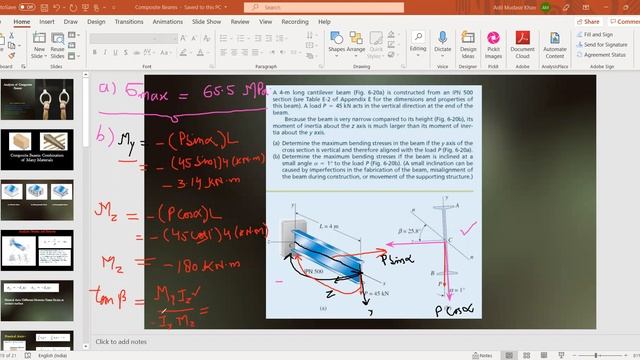Click the Numbering list icon
This screenshot has width=640, height=360.
coord(242,38)
